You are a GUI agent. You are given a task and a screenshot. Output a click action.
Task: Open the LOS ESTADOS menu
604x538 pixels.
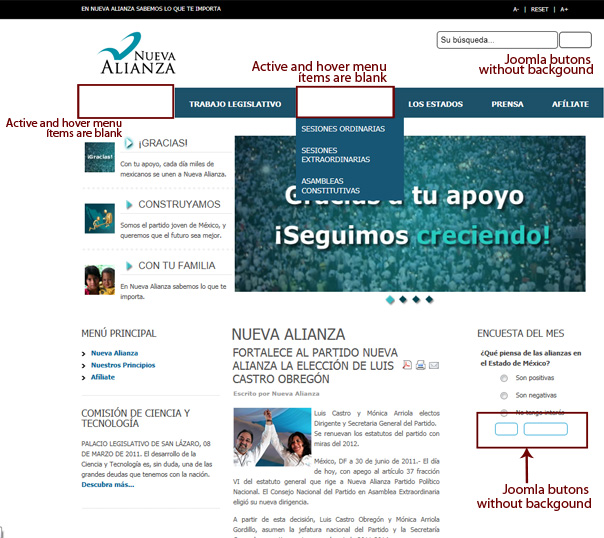[x=435, y=104]
